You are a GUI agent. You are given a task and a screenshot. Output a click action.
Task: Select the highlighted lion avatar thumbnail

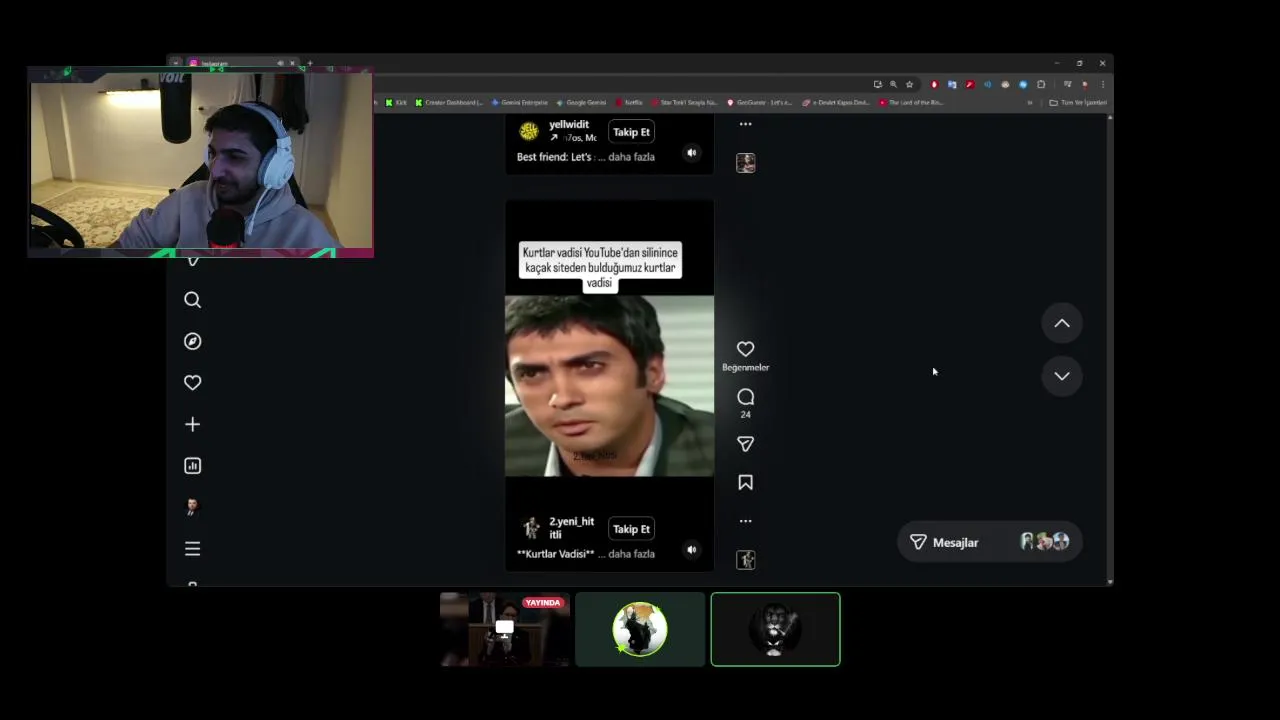point(775,629)
